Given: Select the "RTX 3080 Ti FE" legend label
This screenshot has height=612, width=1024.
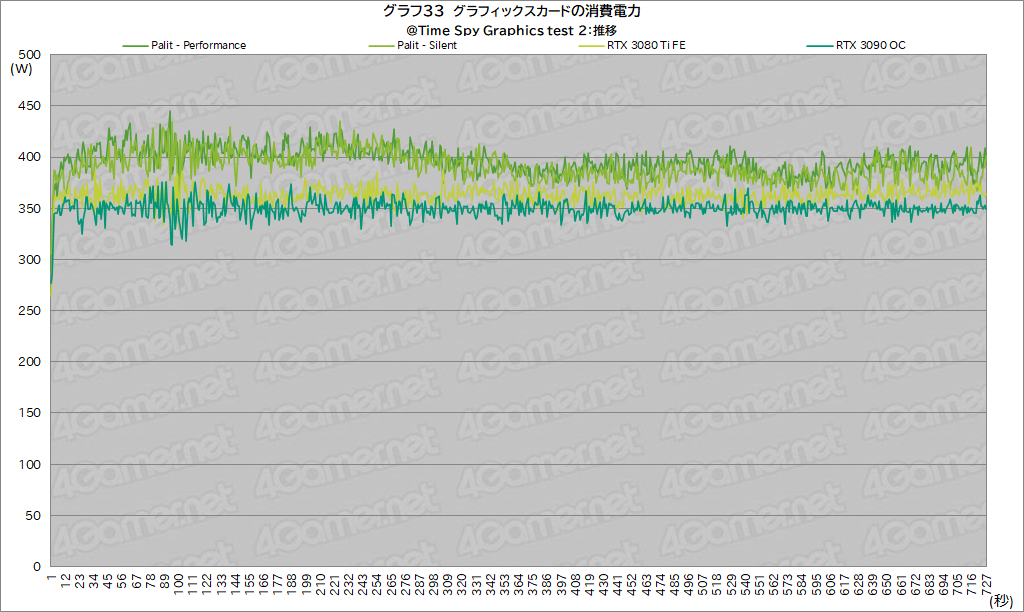Looking at the screenshot, I should coord(647,45).
